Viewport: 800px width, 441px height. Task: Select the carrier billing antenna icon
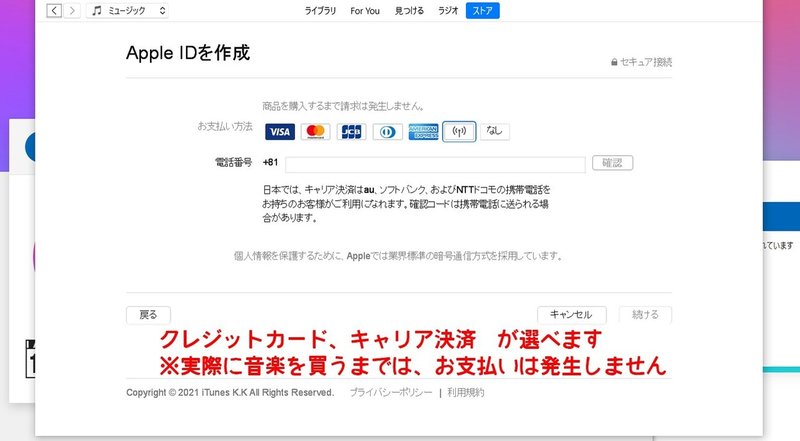pyautogui.click(x=459, y=132)
